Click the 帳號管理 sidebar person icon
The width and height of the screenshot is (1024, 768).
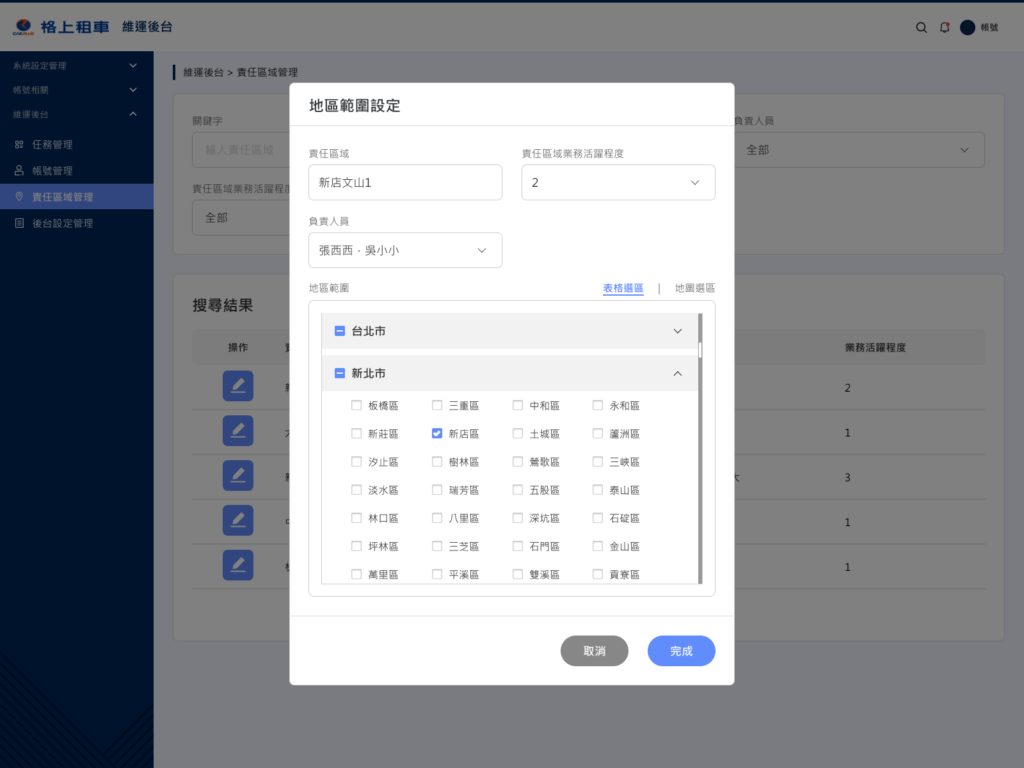19,171
